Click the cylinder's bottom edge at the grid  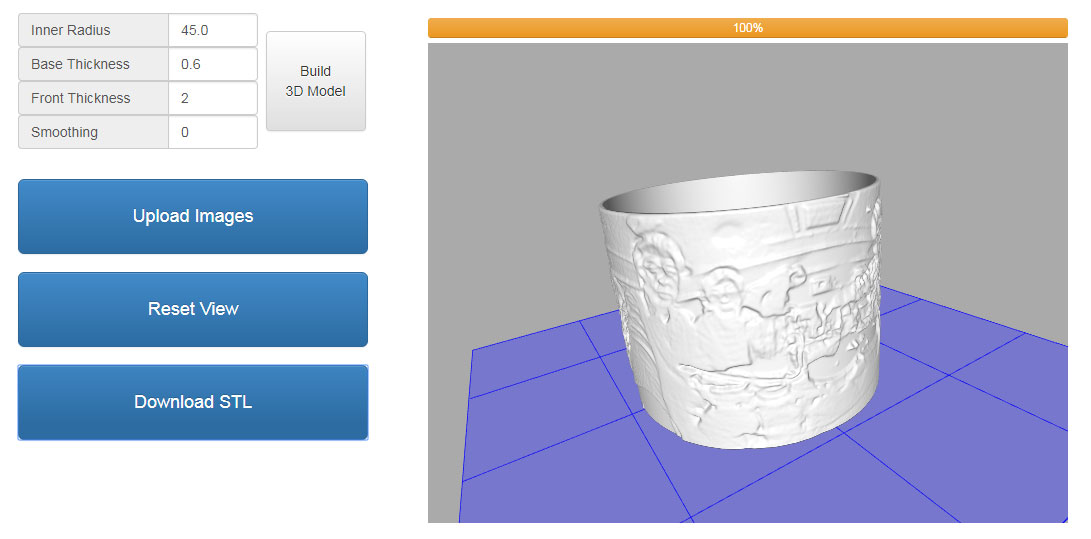click(x=760, y=441)
